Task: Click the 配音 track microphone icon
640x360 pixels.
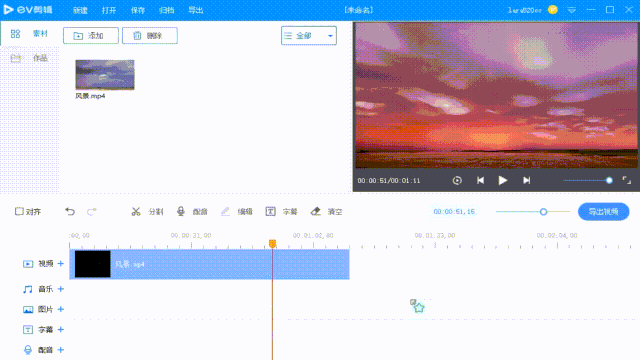Action: tap(28, 350)
